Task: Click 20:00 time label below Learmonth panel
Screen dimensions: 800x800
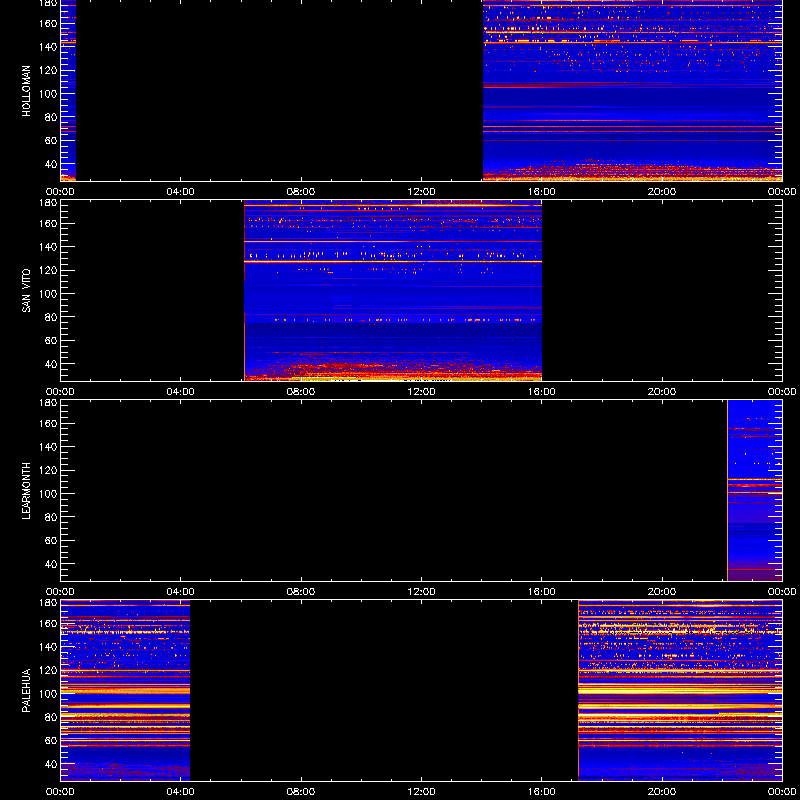Action: click(662, 592)
